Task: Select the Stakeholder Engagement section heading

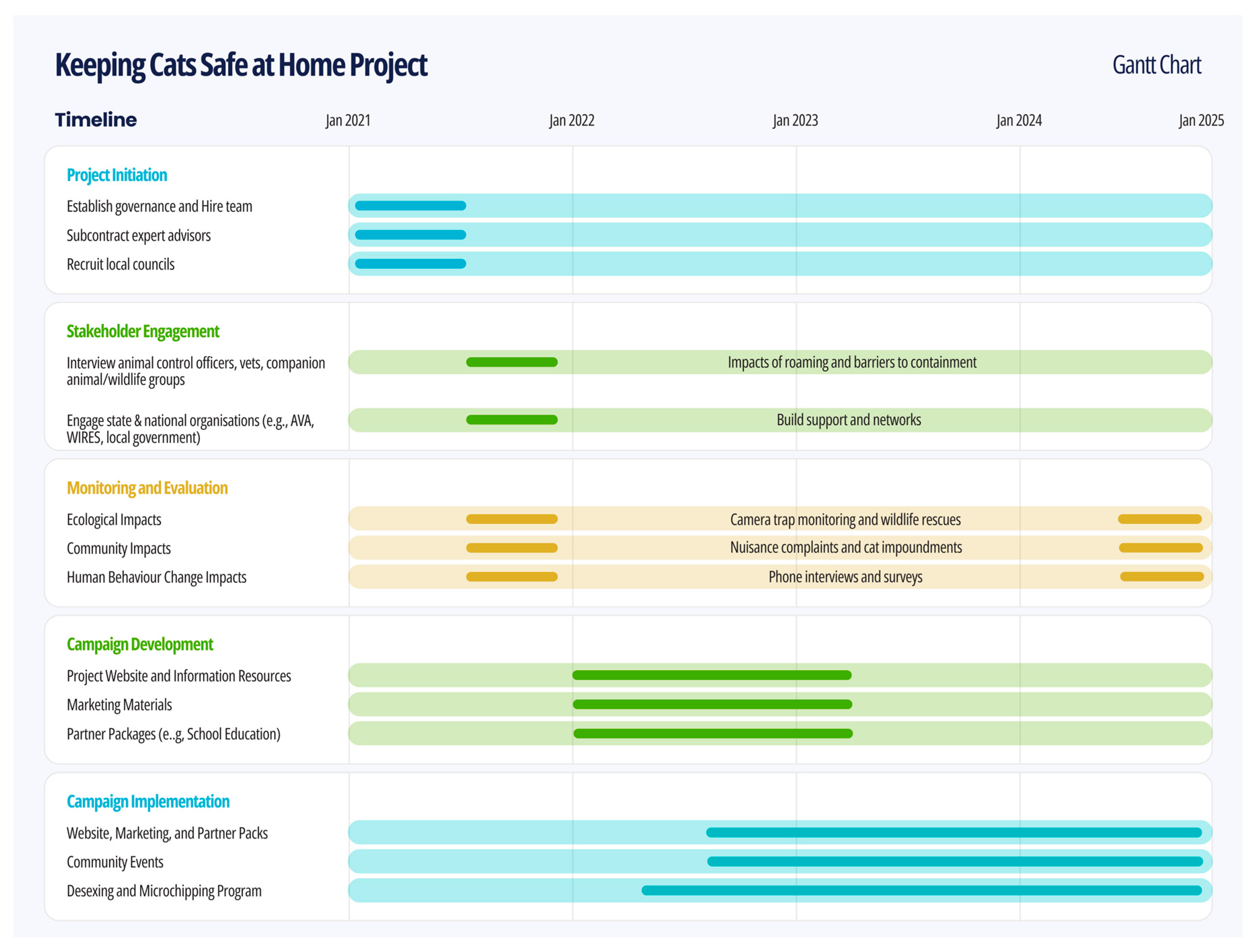Action: pos(143,331)
